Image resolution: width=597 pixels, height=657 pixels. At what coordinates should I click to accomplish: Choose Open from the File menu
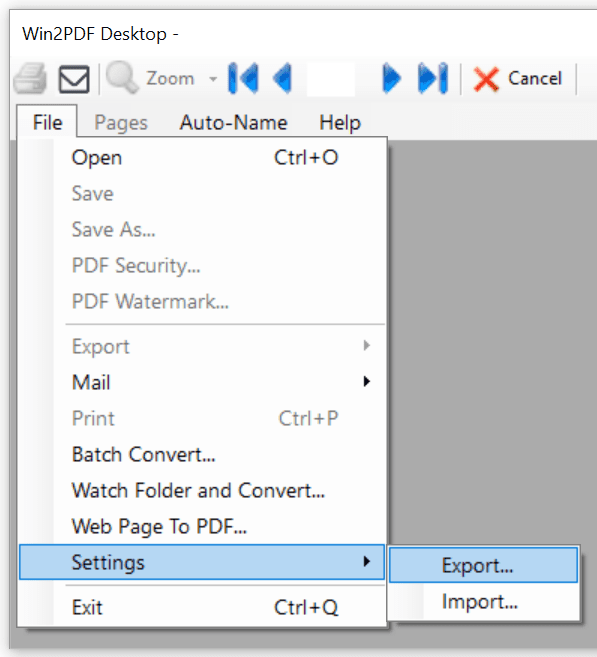[x=202, y=158]
